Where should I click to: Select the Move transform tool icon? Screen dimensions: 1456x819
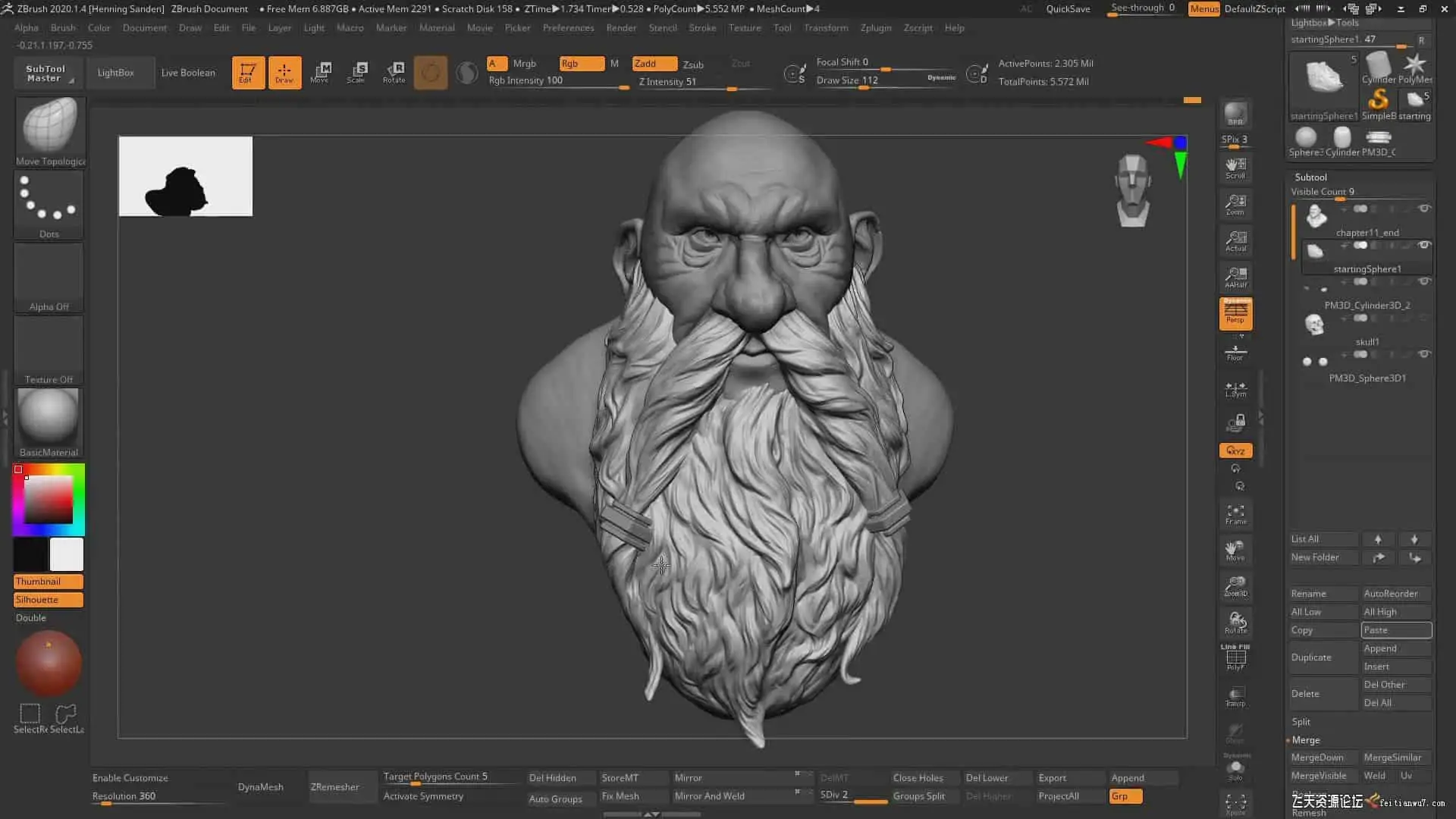(x=320, y=72)
